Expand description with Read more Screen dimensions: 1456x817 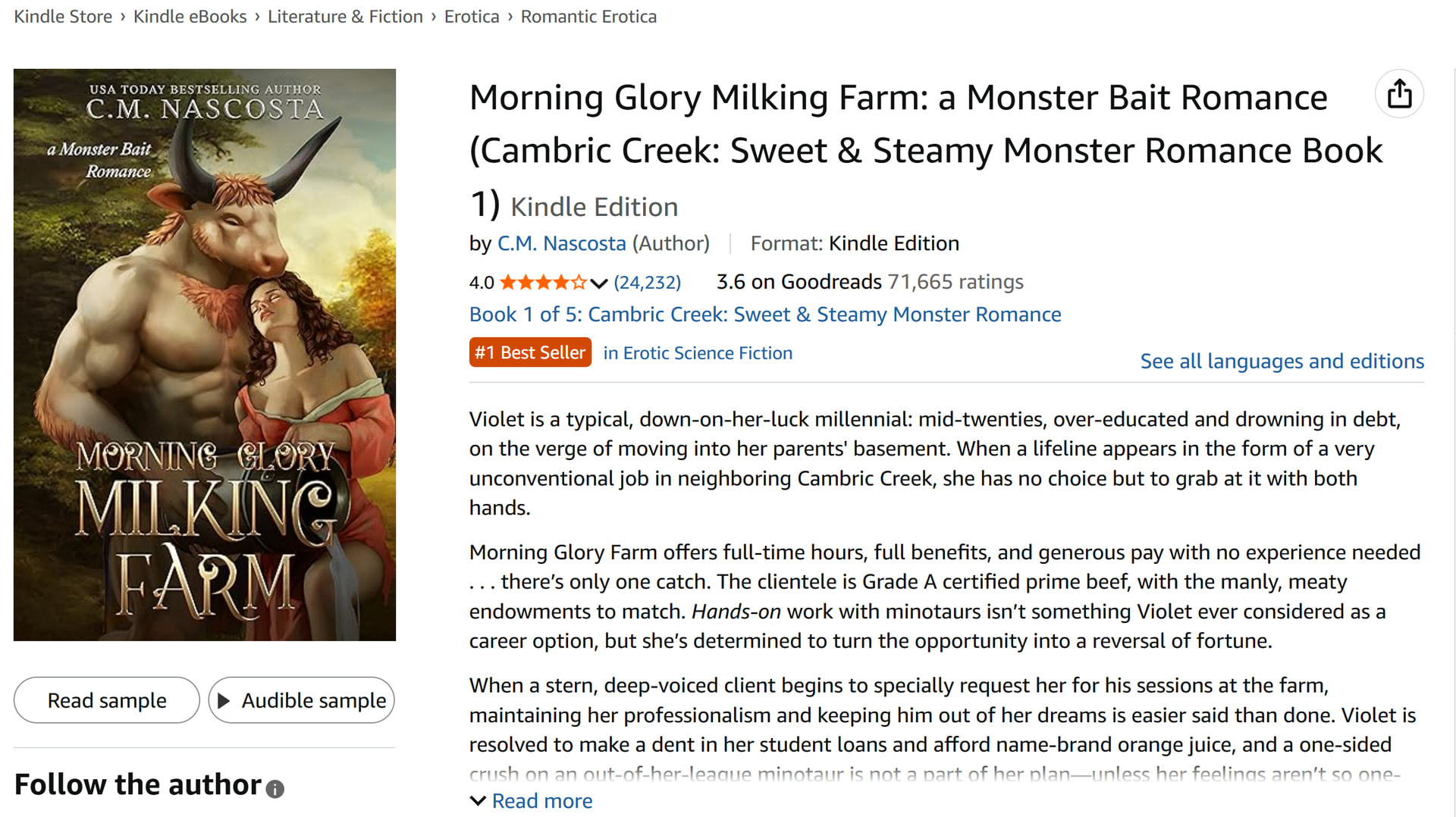click(x=541, y=801)
